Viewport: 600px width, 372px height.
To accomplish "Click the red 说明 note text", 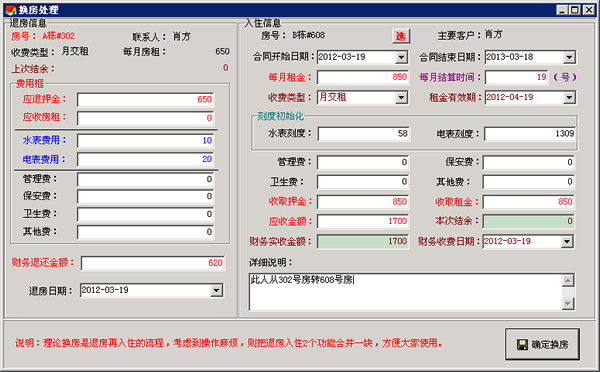I will (229, 343).
